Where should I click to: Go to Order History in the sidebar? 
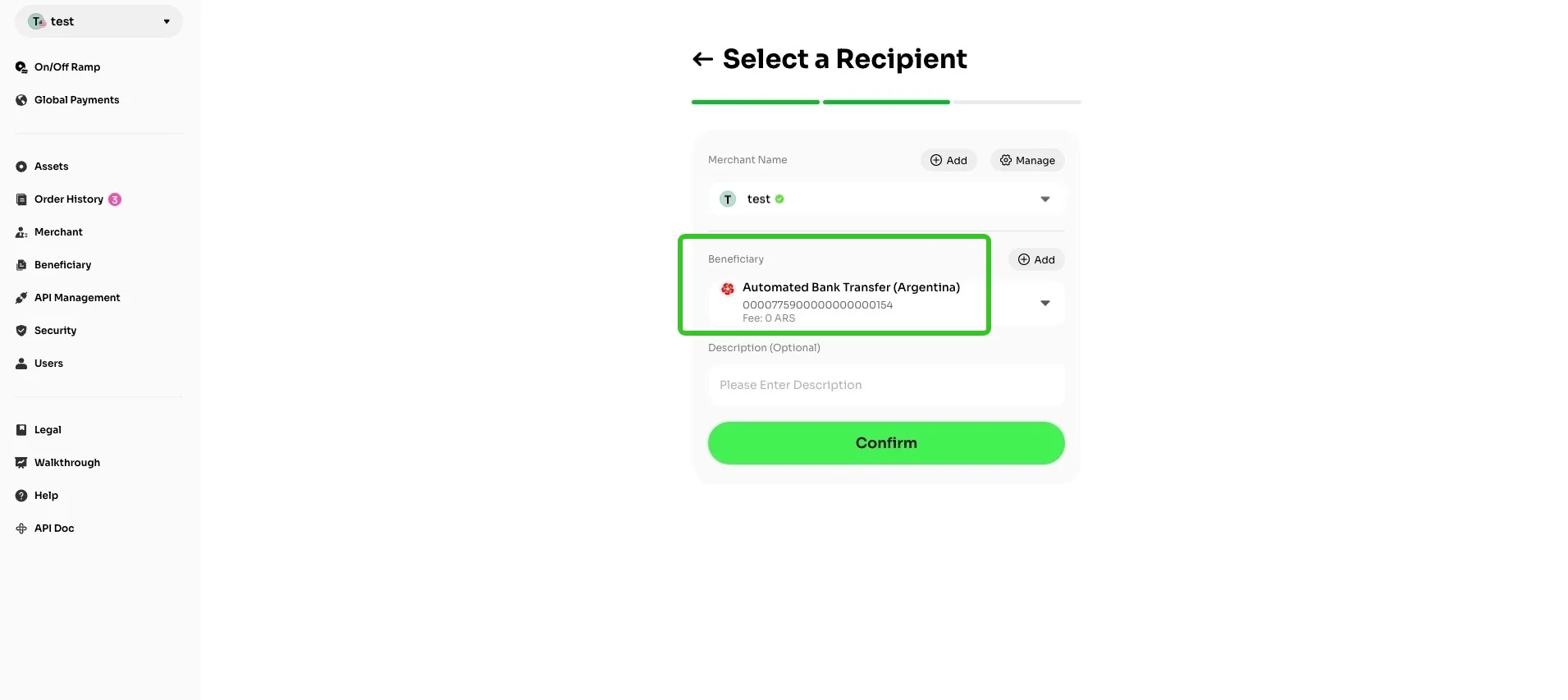[x=69, y=199]
